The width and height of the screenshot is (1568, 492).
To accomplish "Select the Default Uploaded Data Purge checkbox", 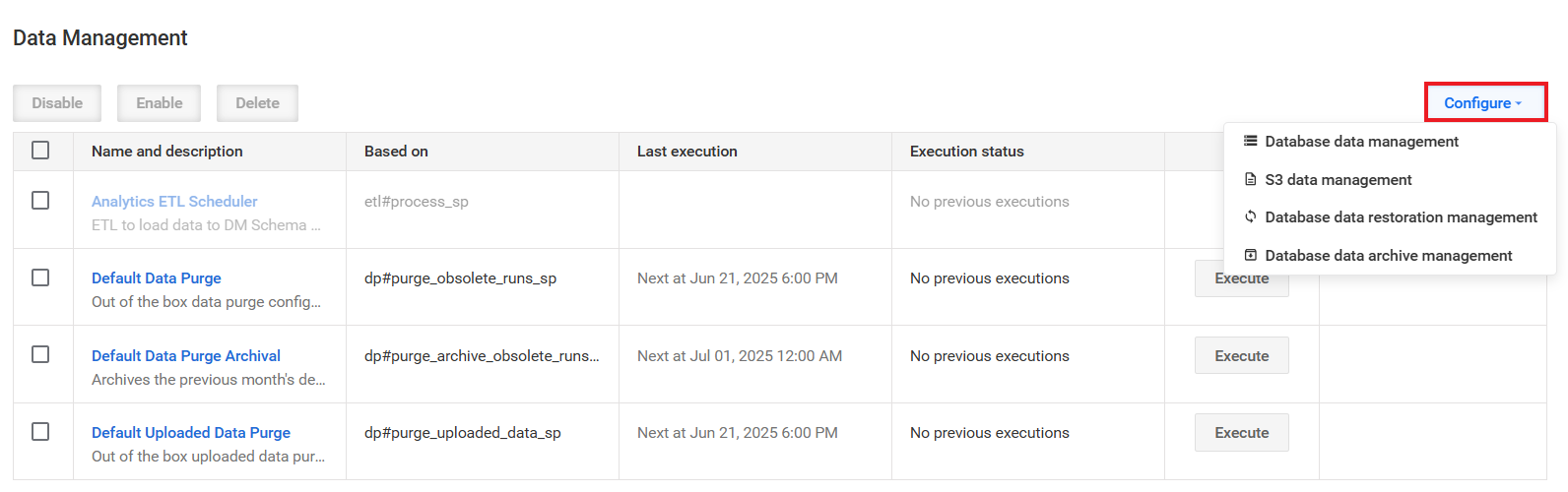I will pyautogui.click(x=40, y=431).
